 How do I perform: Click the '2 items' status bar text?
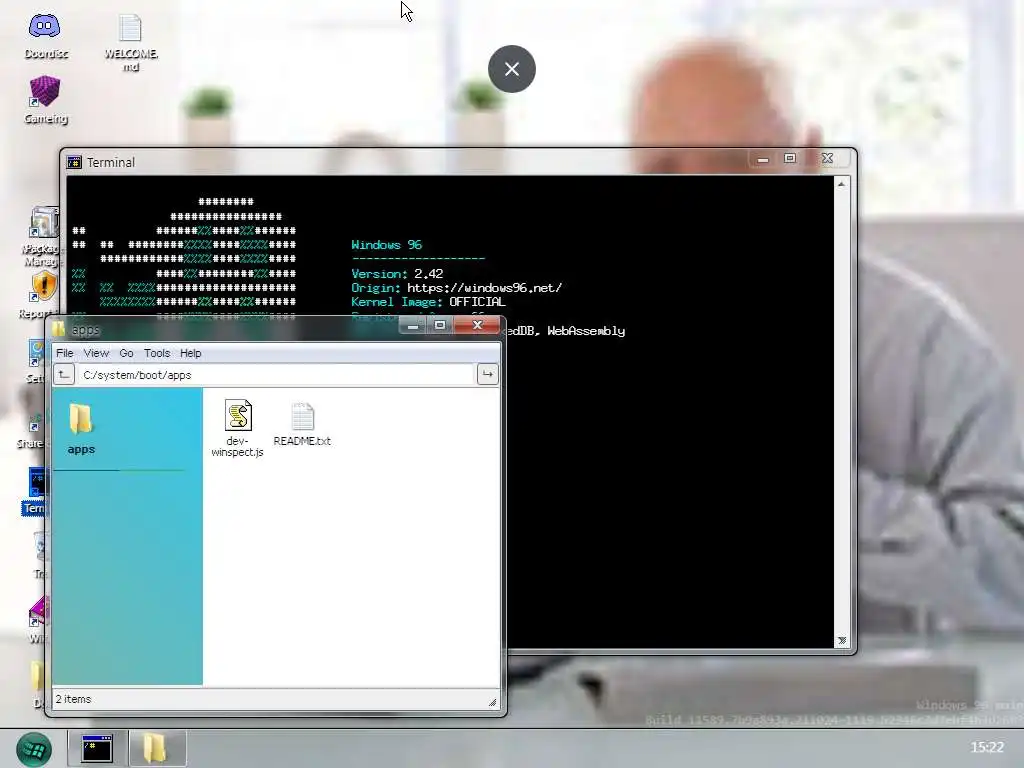[x=73, y=699]
